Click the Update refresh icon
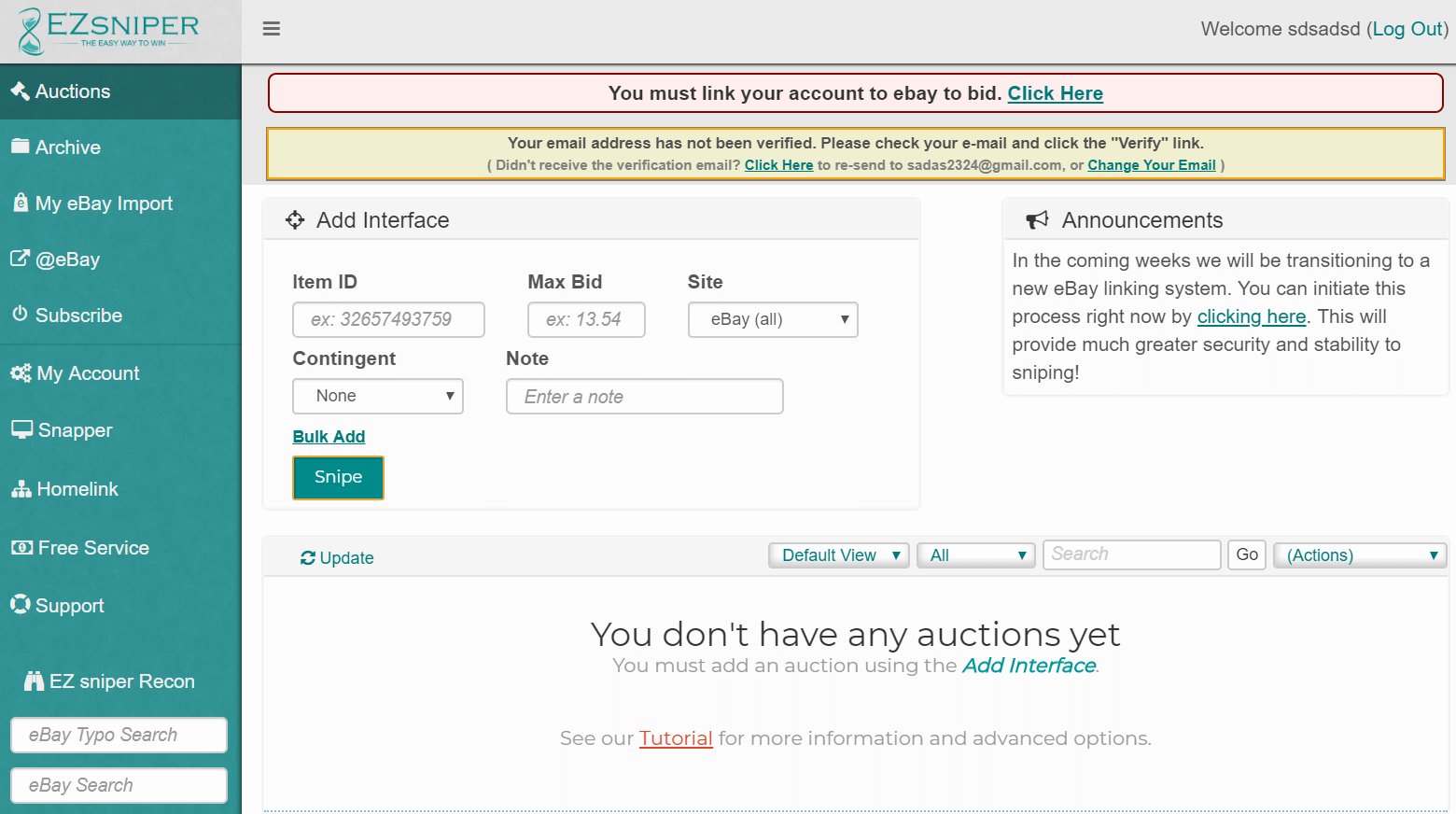1456x814 pixels. [308, 557]
